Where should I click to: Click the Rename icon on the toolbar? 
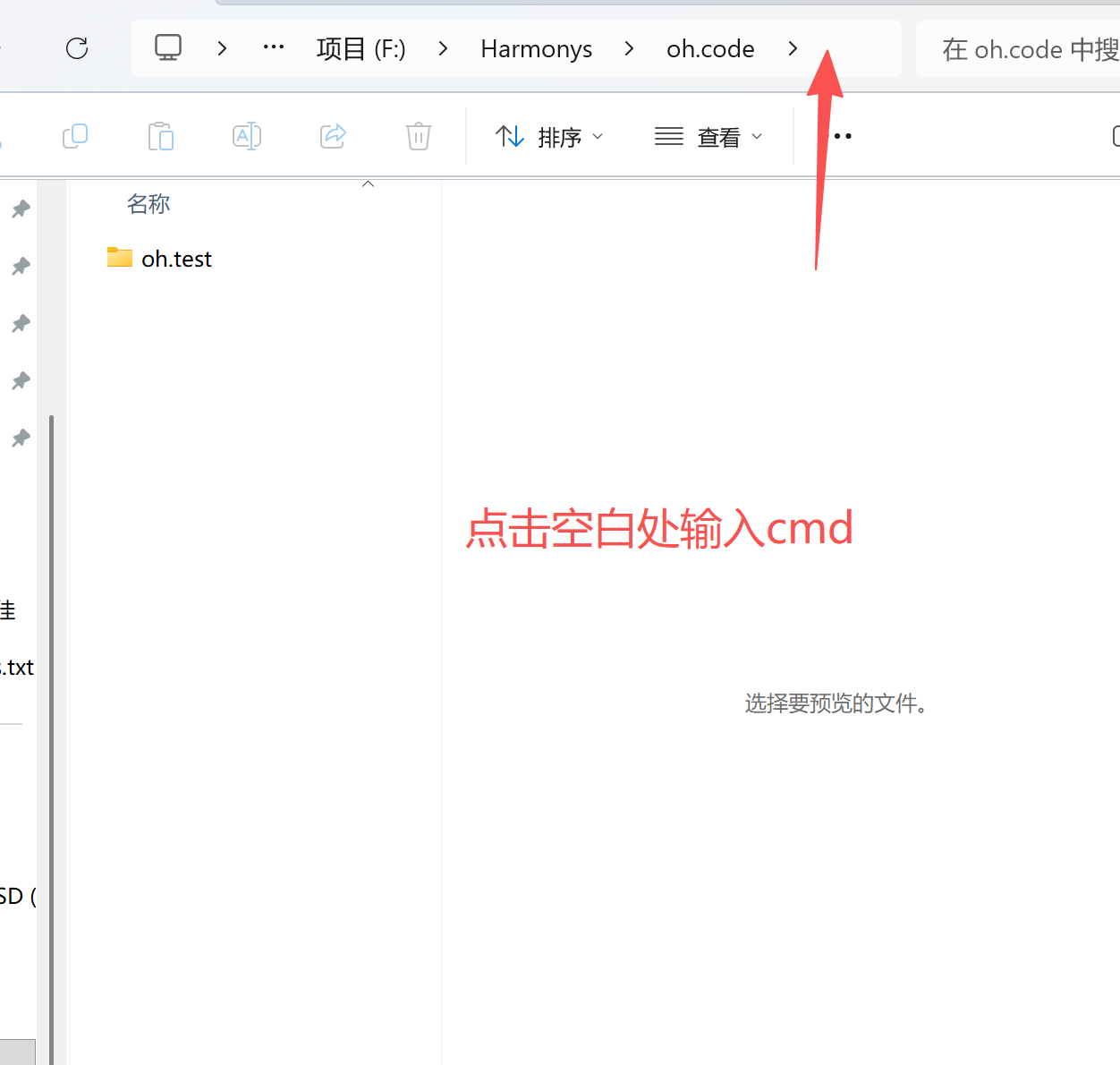(246, 136)
